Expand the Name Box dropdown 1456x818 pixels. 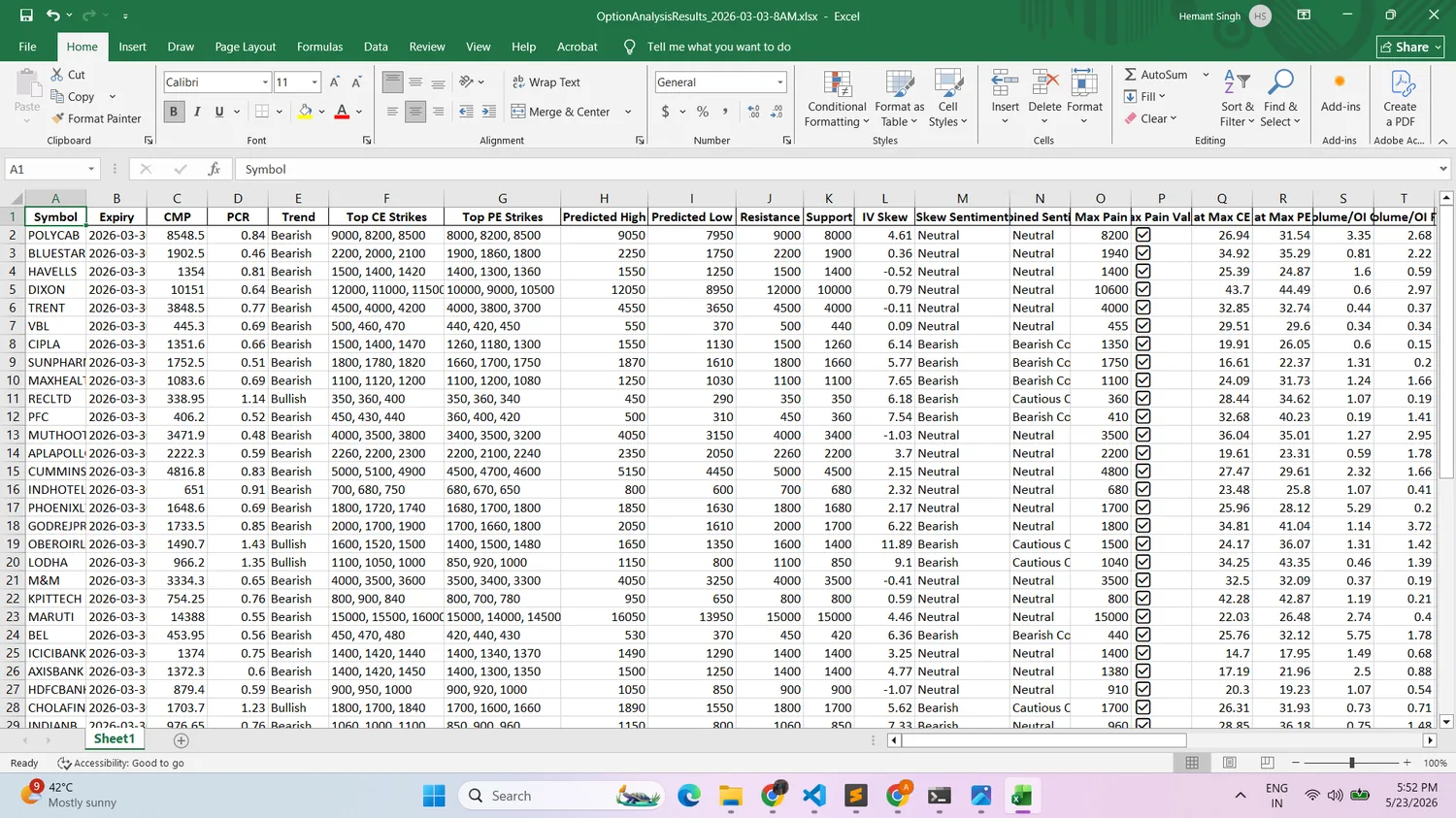tap(91, 169)
